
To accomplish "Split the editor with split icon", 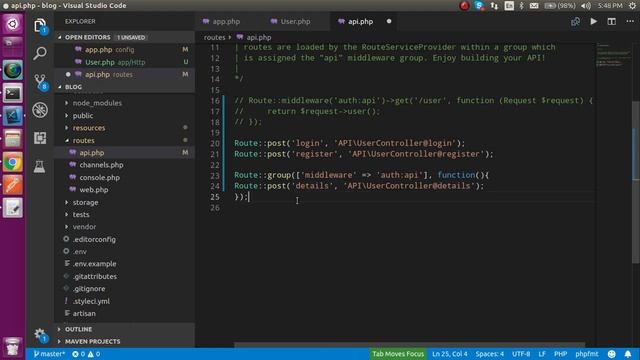I will (x=611, y=21).
